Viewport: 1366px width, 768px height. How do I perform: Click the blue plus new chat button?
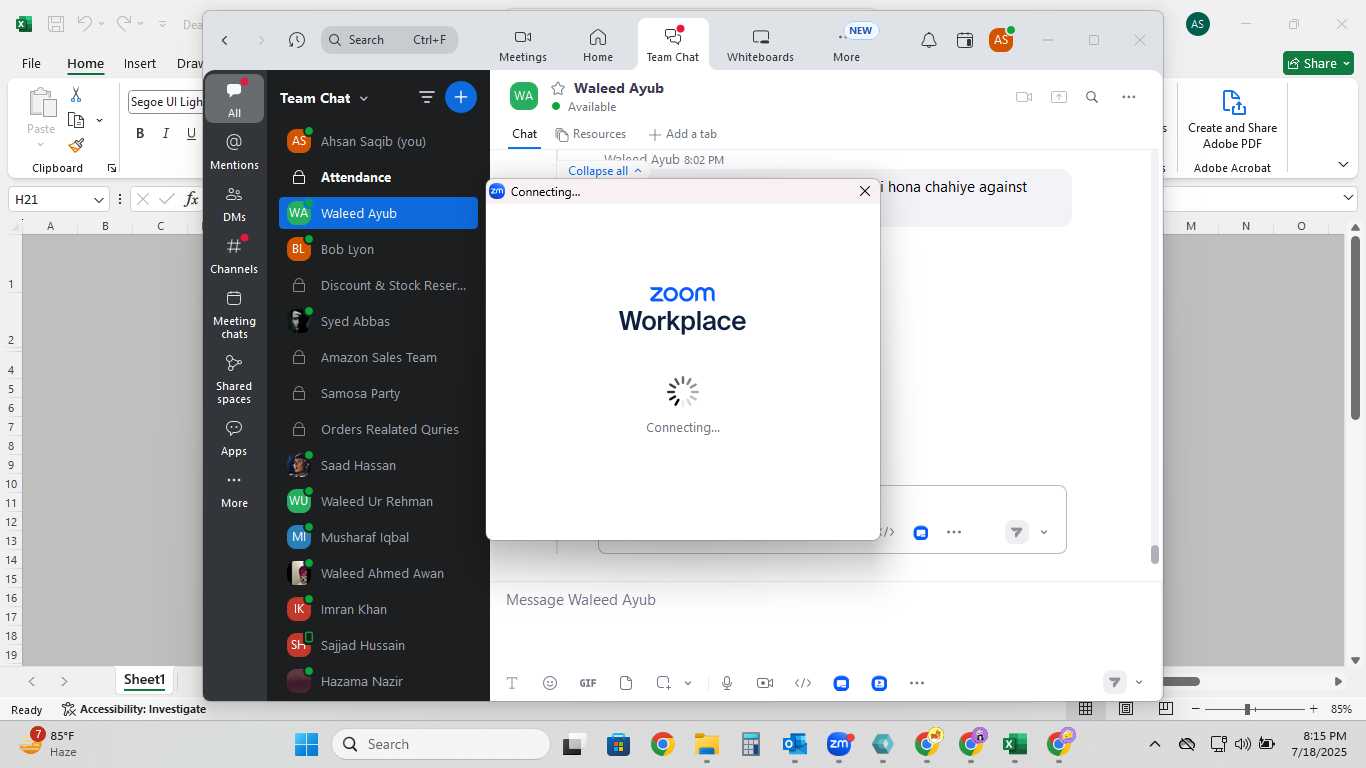point(461,97)
